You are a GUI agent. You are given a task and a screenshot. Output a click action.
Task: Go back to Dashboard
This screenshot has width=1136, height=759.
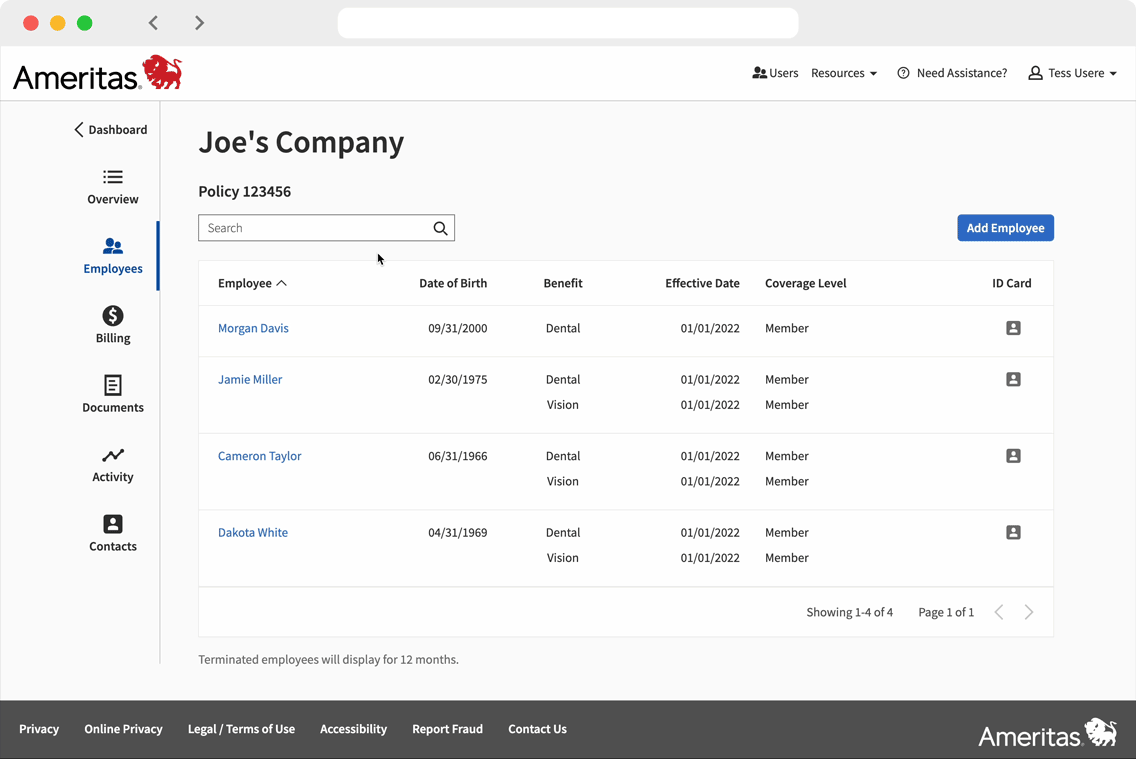[110, 130]
